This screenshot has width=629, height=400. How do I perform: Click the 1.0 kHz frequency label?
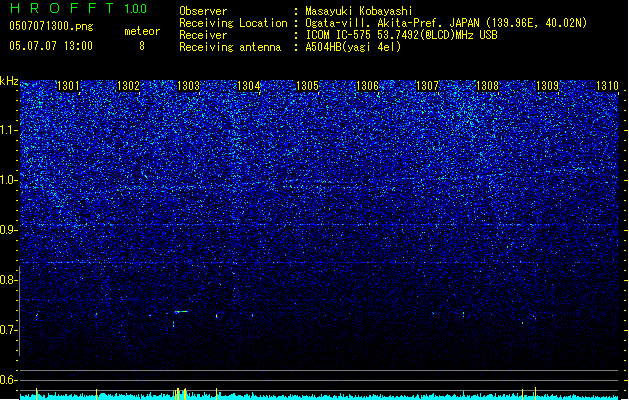9,180
